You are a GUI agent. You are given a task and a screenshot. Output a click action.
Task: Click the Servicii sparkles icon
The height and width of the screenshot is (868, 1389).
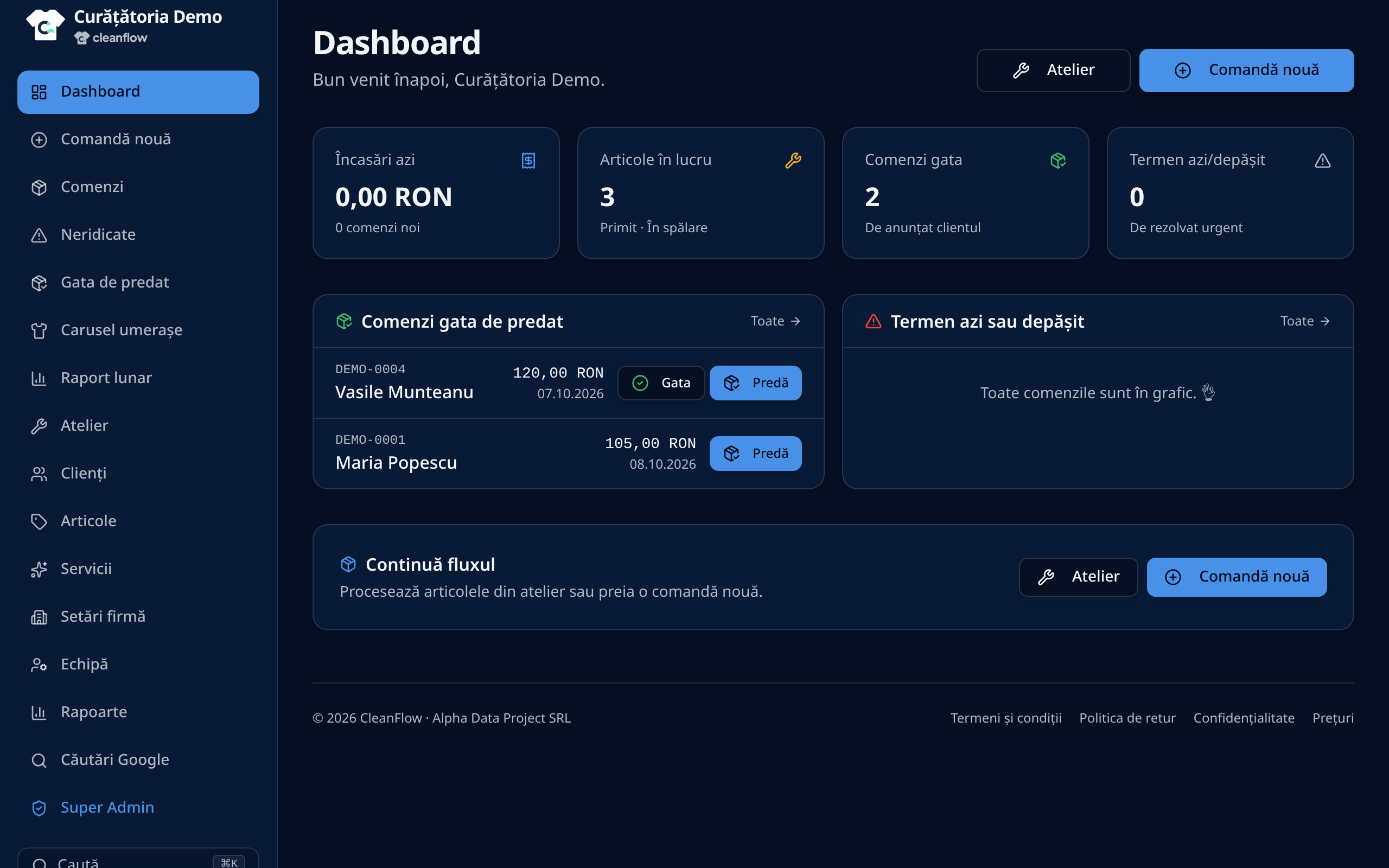(x=39, y=570)
